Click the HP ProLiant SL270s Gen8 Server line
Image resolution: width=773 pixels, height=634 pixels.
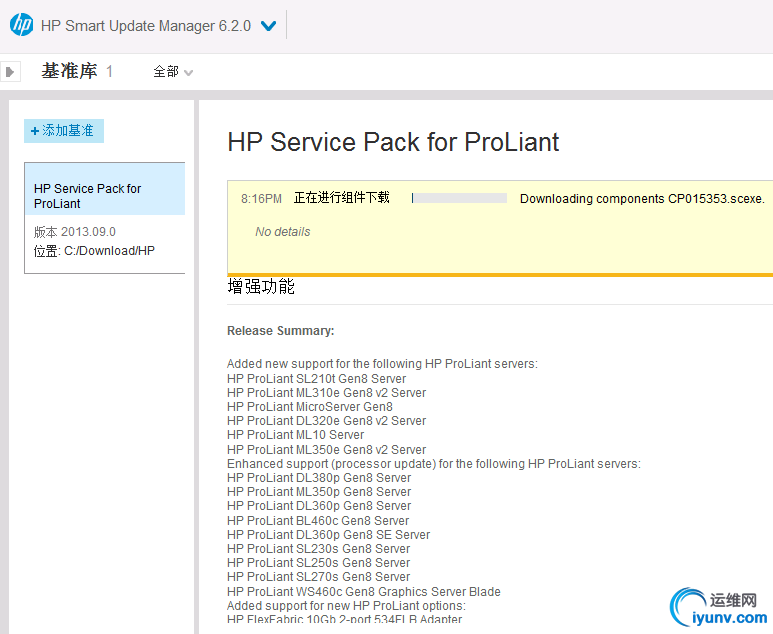coord(318,577)
